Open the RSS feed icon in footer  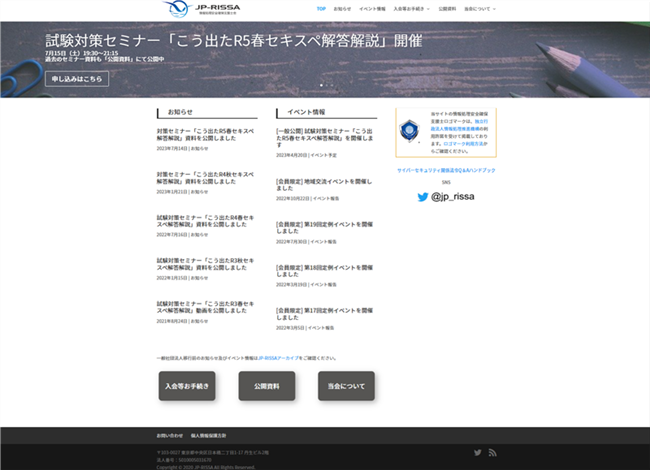point(492,453)
